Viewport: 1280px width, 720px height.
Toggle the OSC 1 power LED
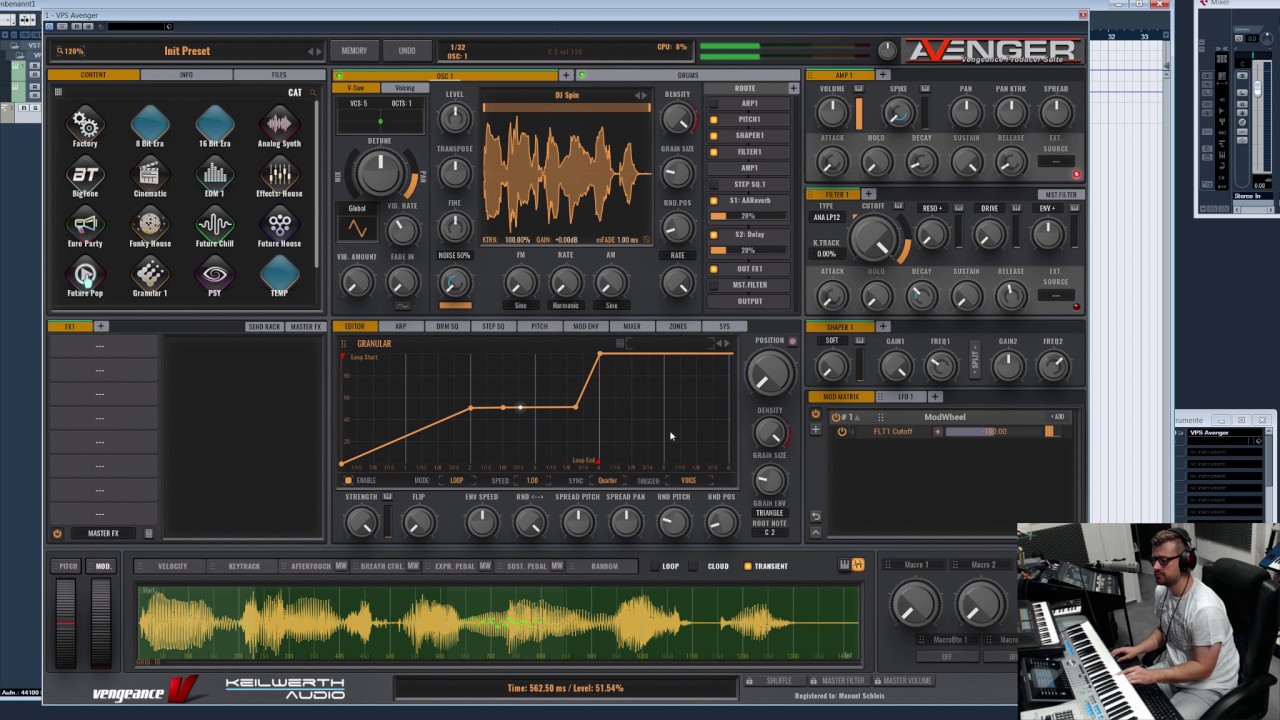[339, 75]
